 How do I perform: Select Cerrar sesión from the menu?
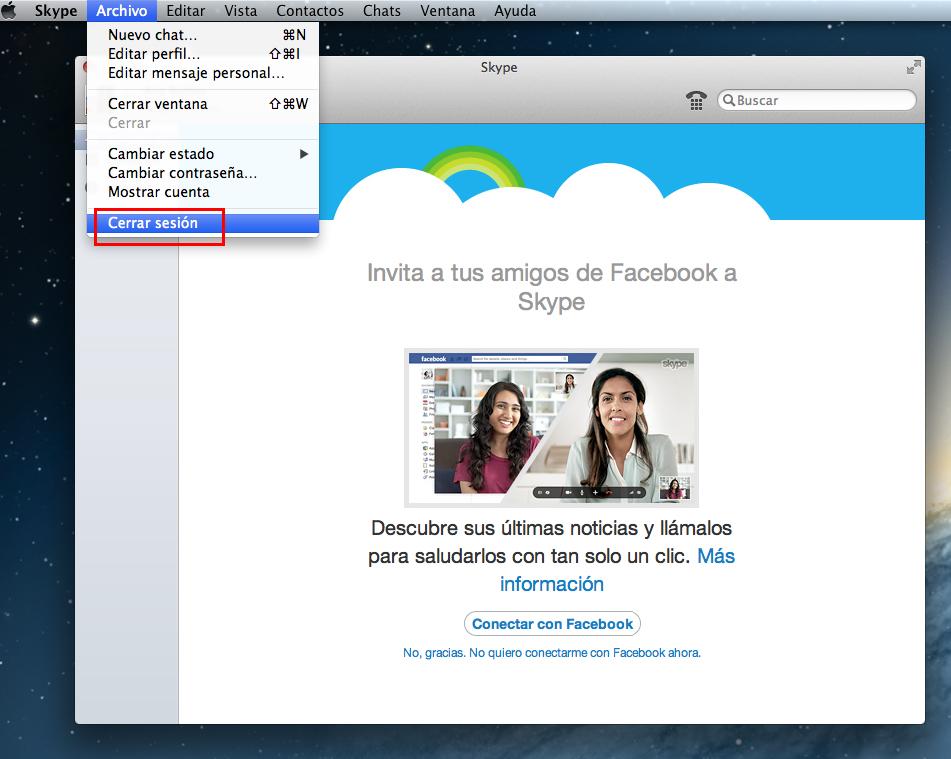tap(153, 223)
